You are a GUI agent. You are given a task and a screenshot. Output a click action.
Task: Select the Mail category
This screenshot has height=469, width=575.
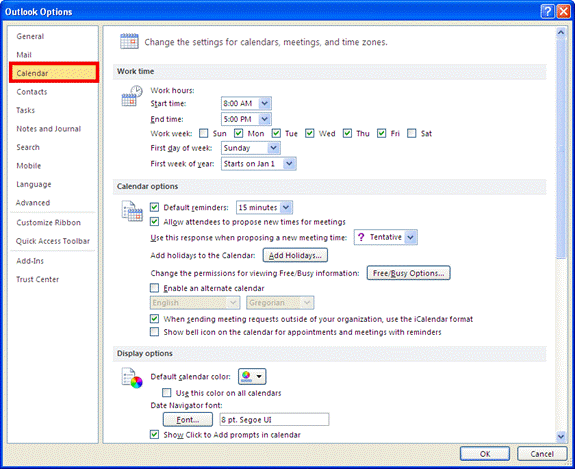(x=24, y=55)
